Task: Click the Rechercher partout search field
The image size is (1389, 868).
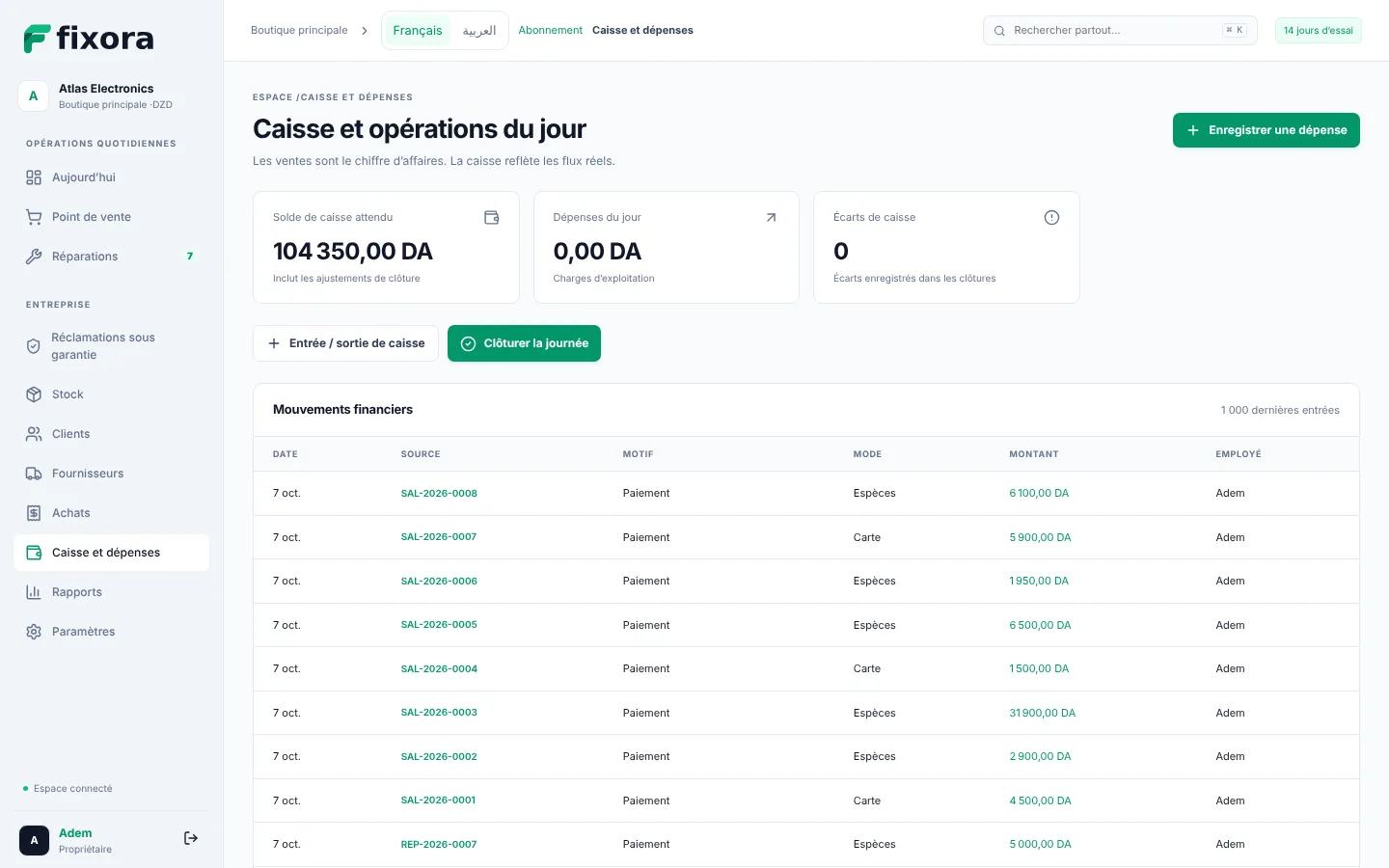Action: tap(1120, 31)
